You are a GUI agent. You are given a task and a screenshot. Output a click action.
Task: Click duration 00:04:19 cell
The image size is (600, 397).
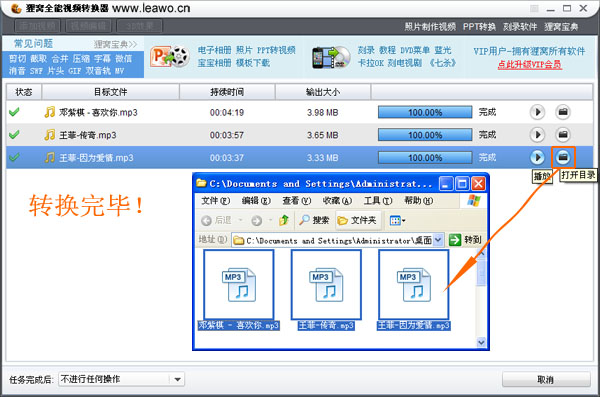227,113
